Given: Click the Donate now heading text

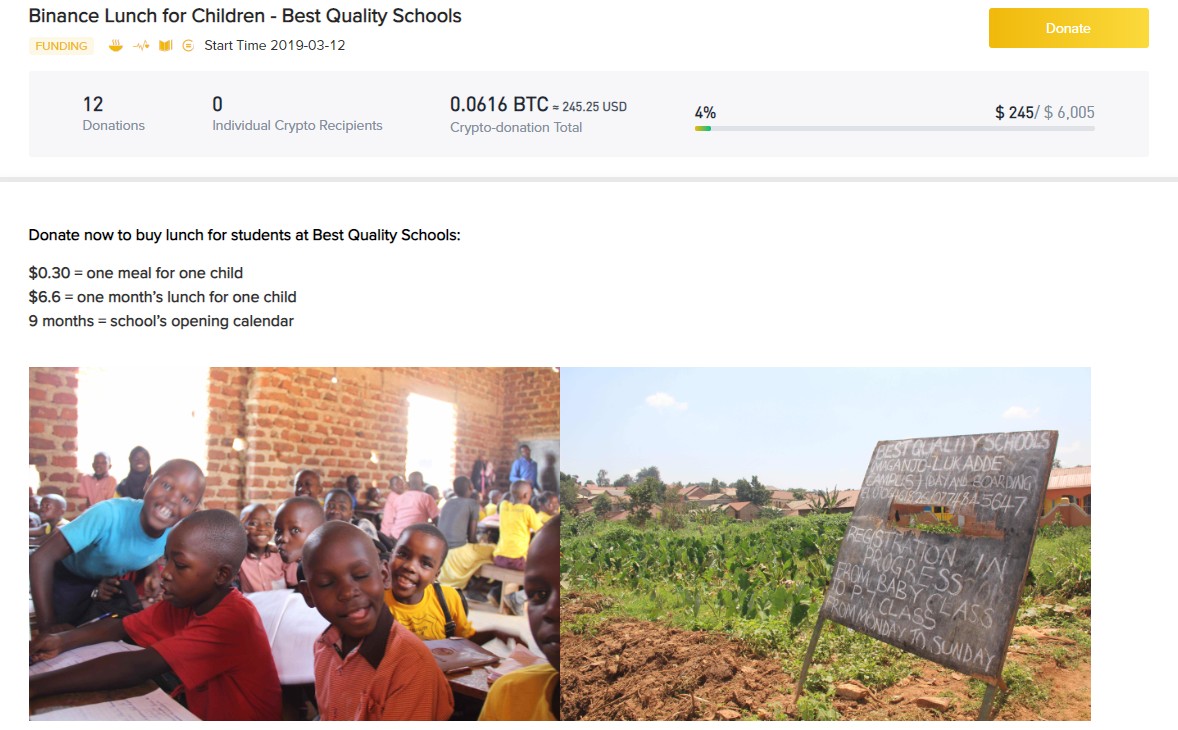Looking at the screenshot, I should 244,235.
